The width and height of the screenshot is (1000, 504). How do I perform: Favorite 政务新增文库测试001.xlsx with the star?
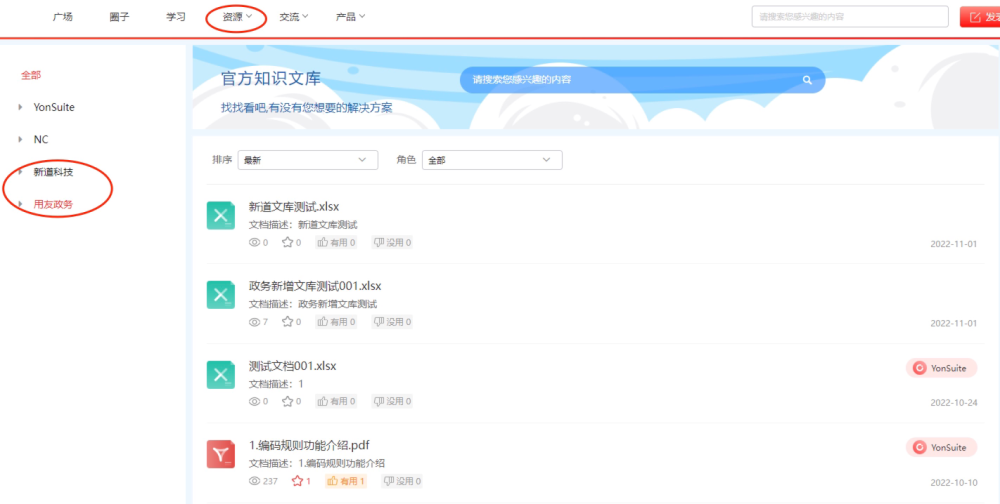288,322
